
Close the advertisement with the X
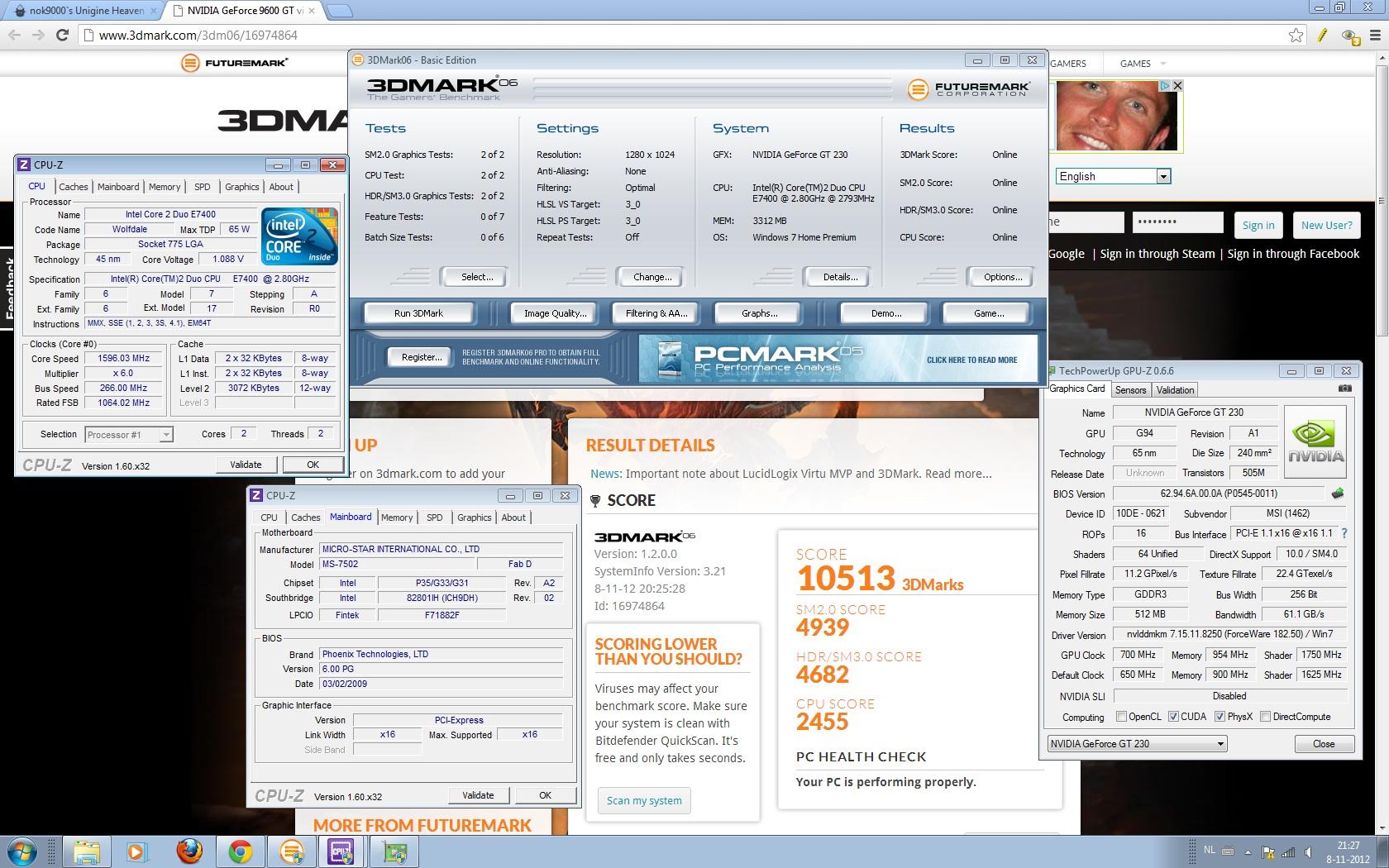point(1178,85)
